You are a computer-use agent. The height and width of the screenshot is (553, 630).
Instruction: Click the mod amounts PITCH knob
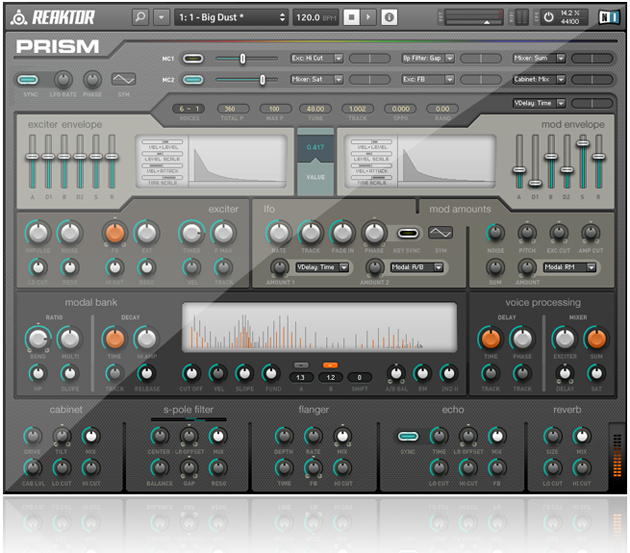coord(527,232)
